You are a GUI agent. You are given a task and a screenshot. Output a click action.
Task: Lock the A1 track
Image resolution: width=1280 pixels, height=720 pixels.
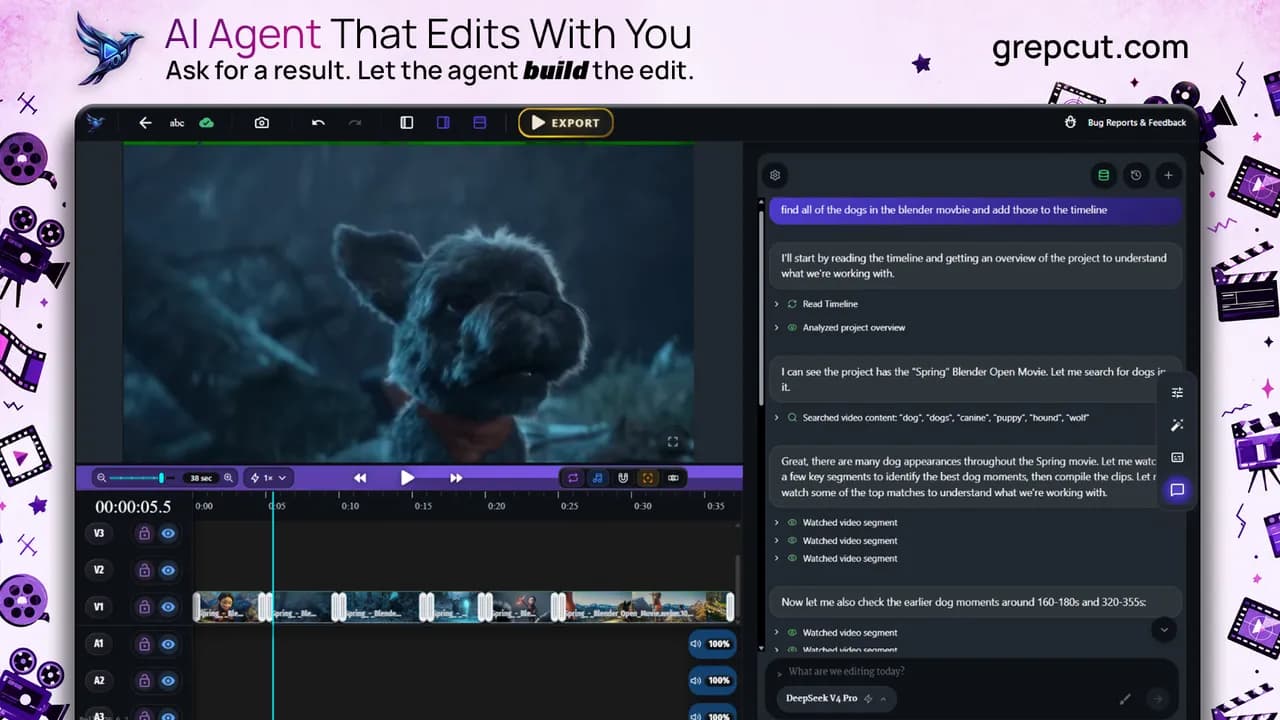(144, 644)
